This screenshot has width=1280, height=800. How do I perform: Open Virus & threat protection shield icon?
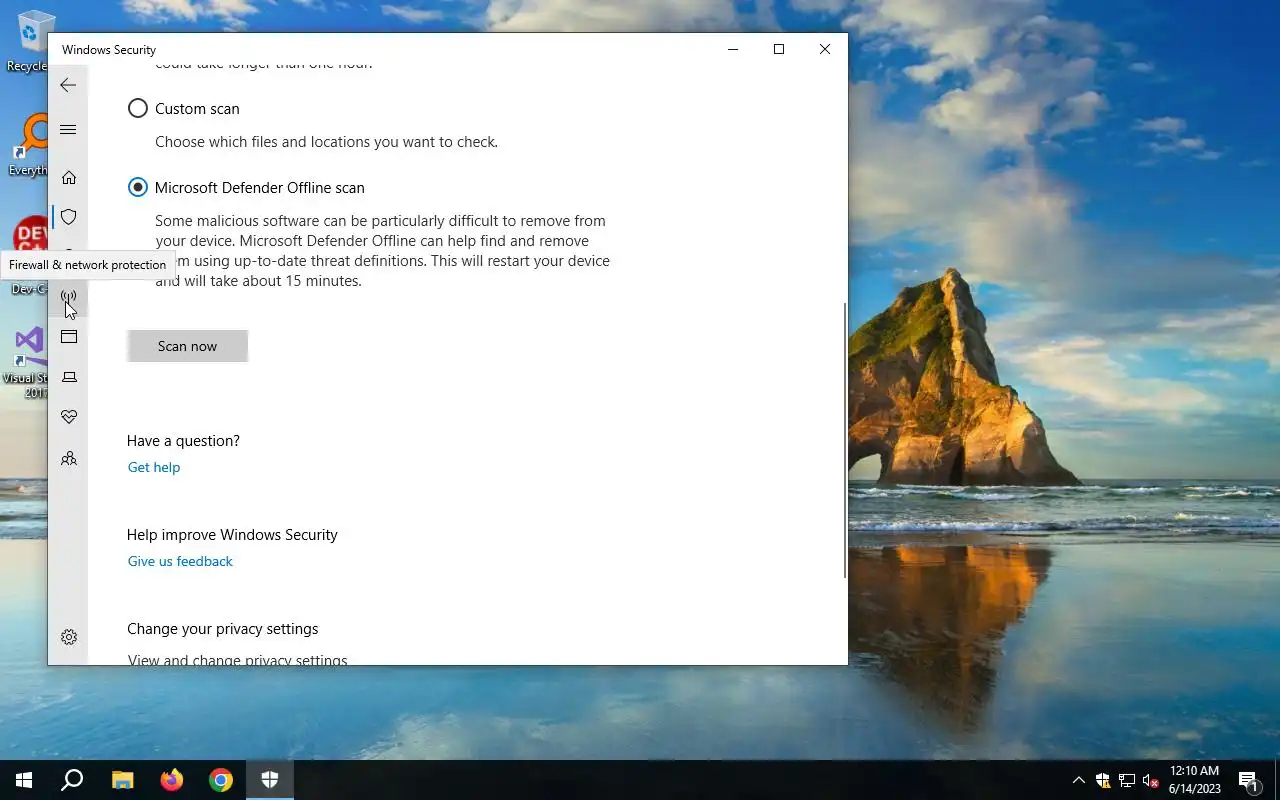coord(69,217)
